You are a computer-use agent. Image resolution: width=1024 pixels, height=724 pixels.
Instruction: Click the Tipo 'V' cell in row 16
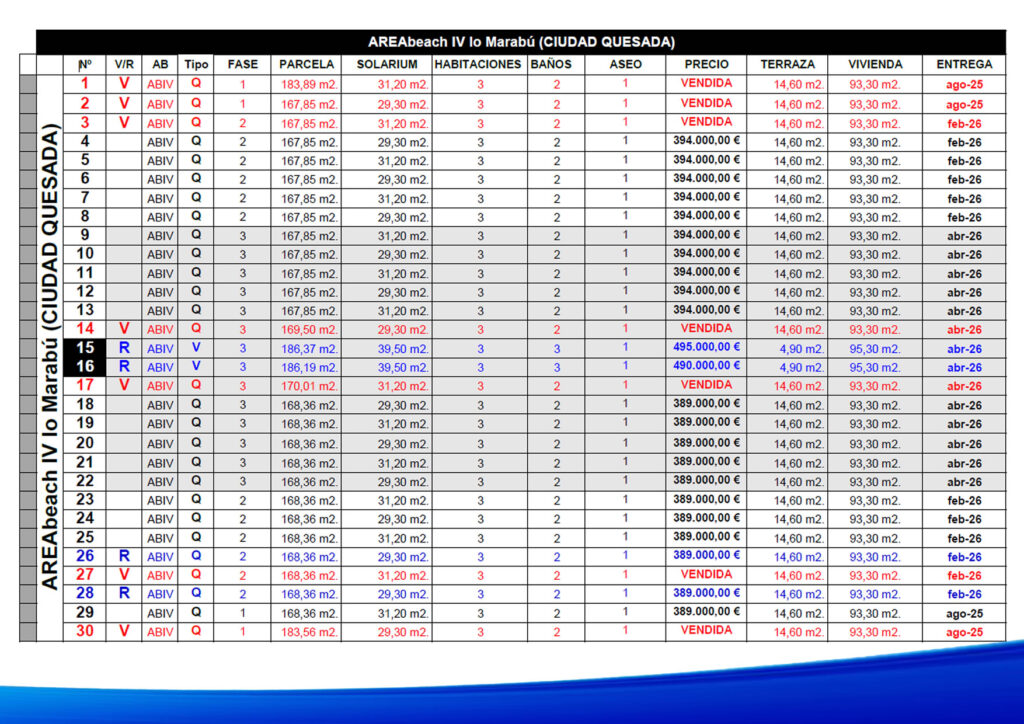196,366
